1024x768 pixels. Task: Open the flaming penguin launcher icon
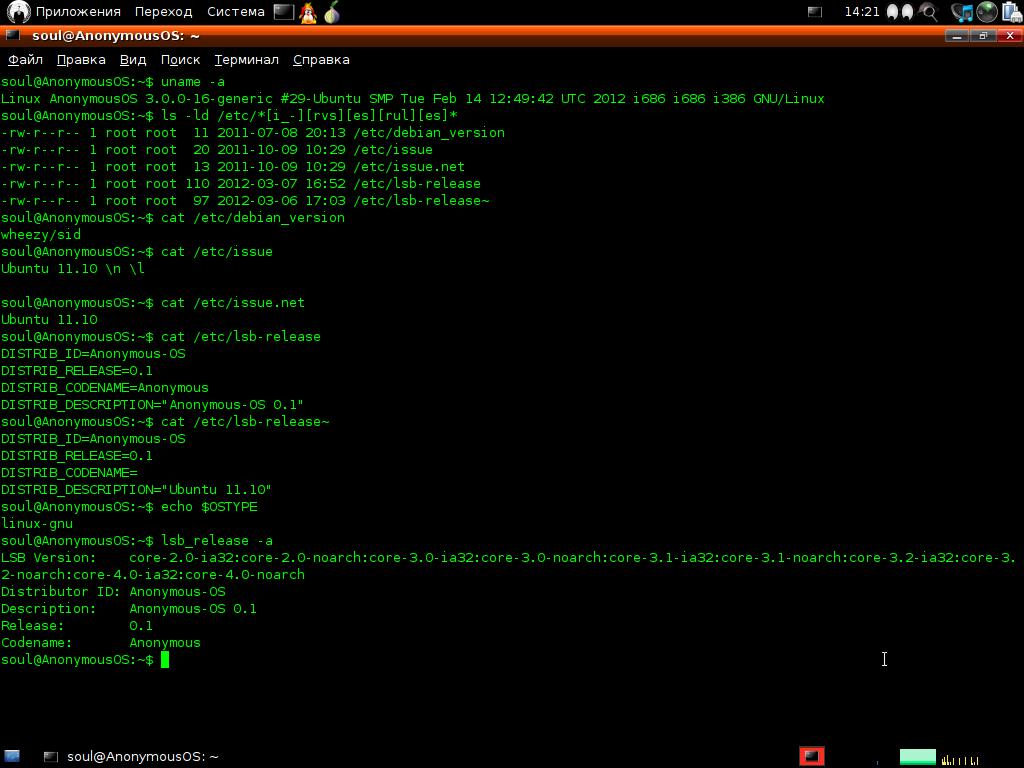point(308,12)
